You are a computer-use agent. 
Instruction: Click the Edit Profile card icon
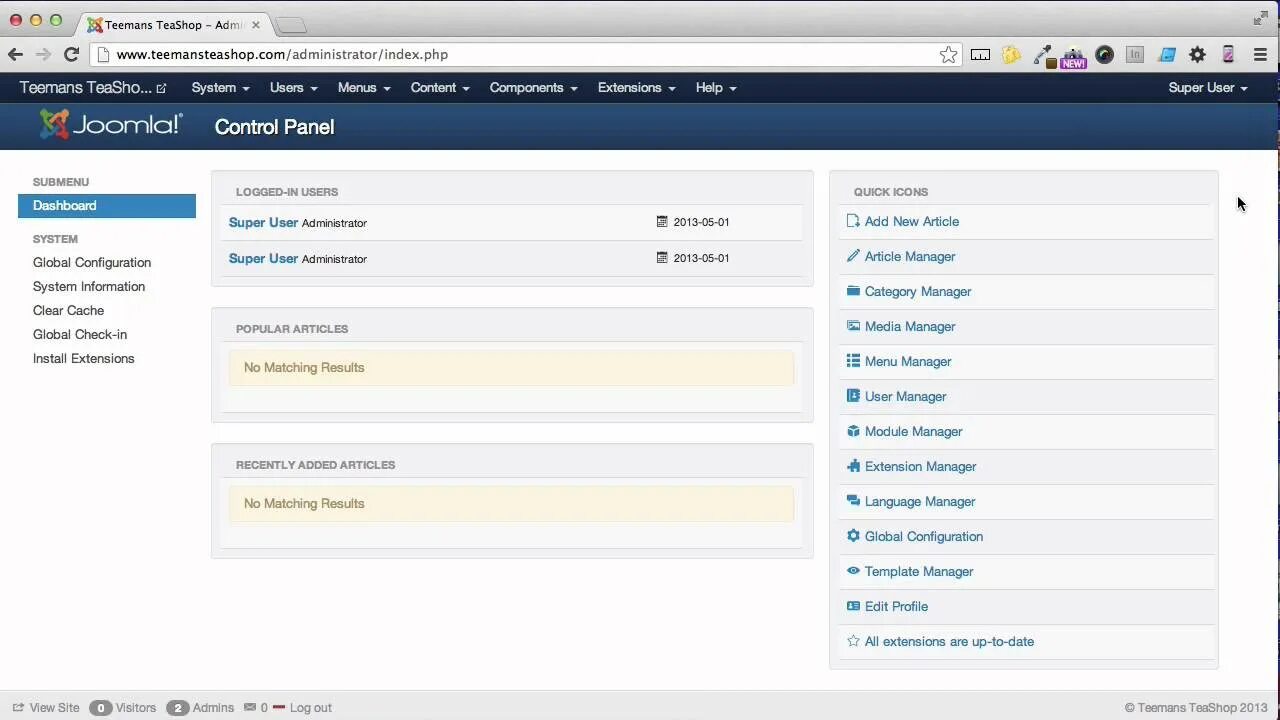[853, 606]
